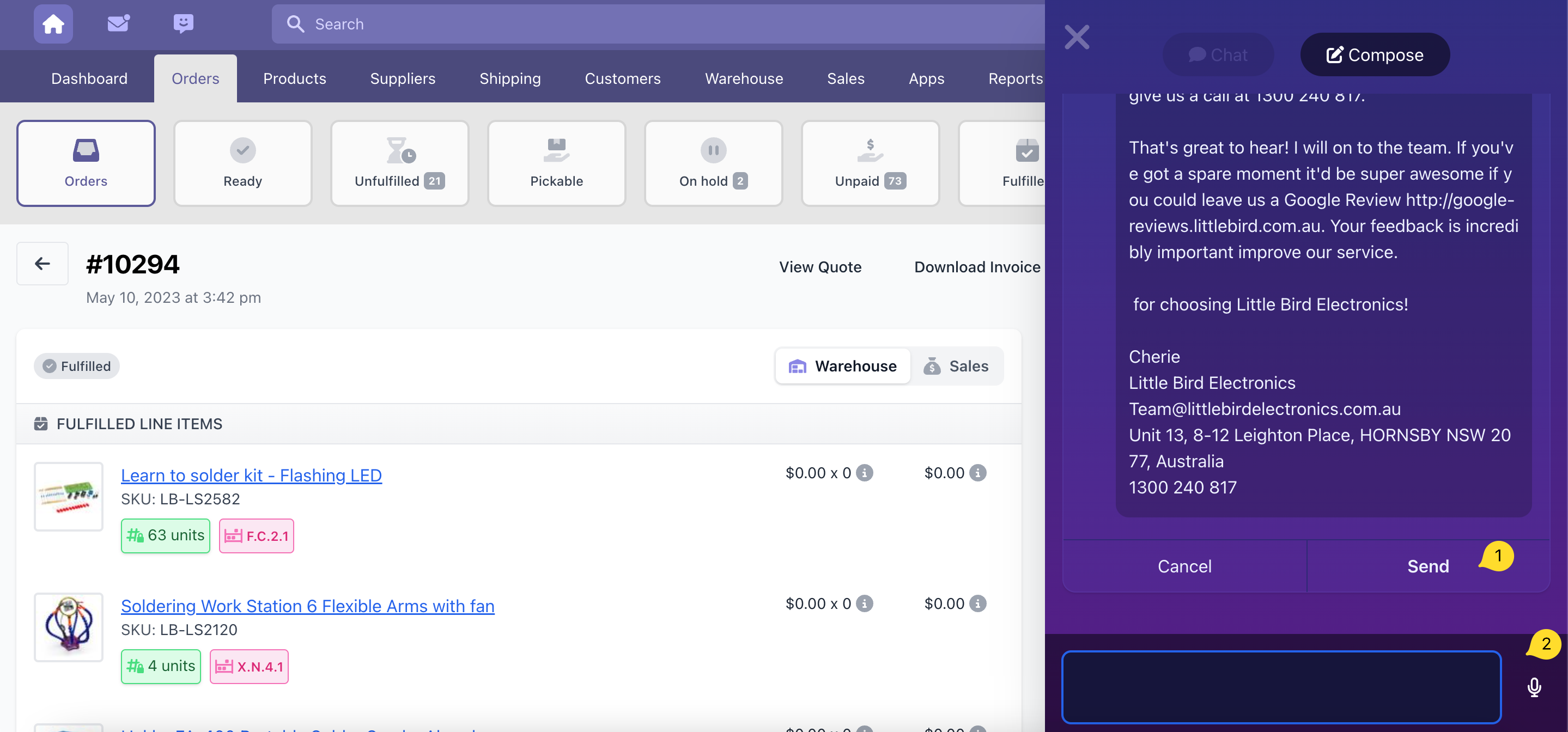Click the home icon in top bar
The height and width of the screenshot is (732, 1568).
(x=53, y=24)
